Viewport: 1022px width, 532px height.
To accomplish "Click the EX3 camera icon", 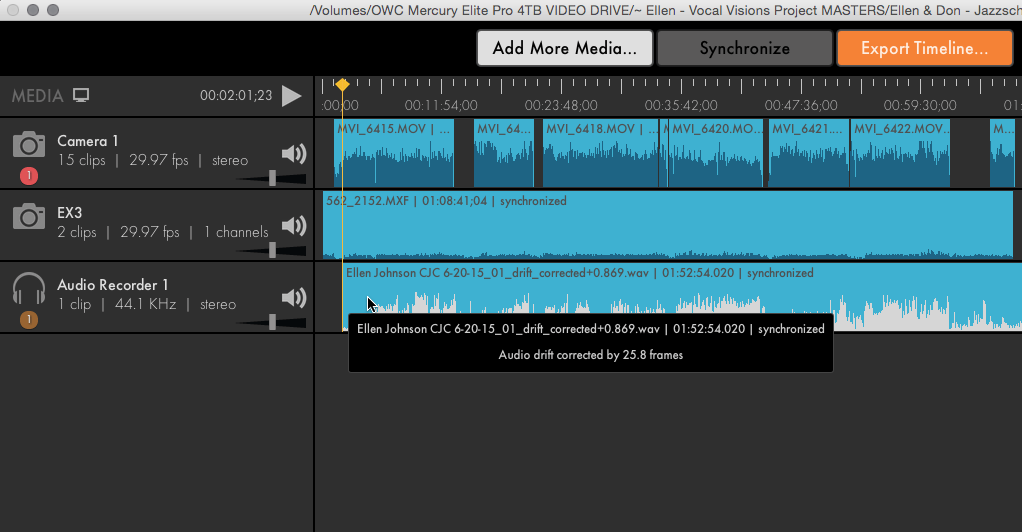I will coord(29,216).
